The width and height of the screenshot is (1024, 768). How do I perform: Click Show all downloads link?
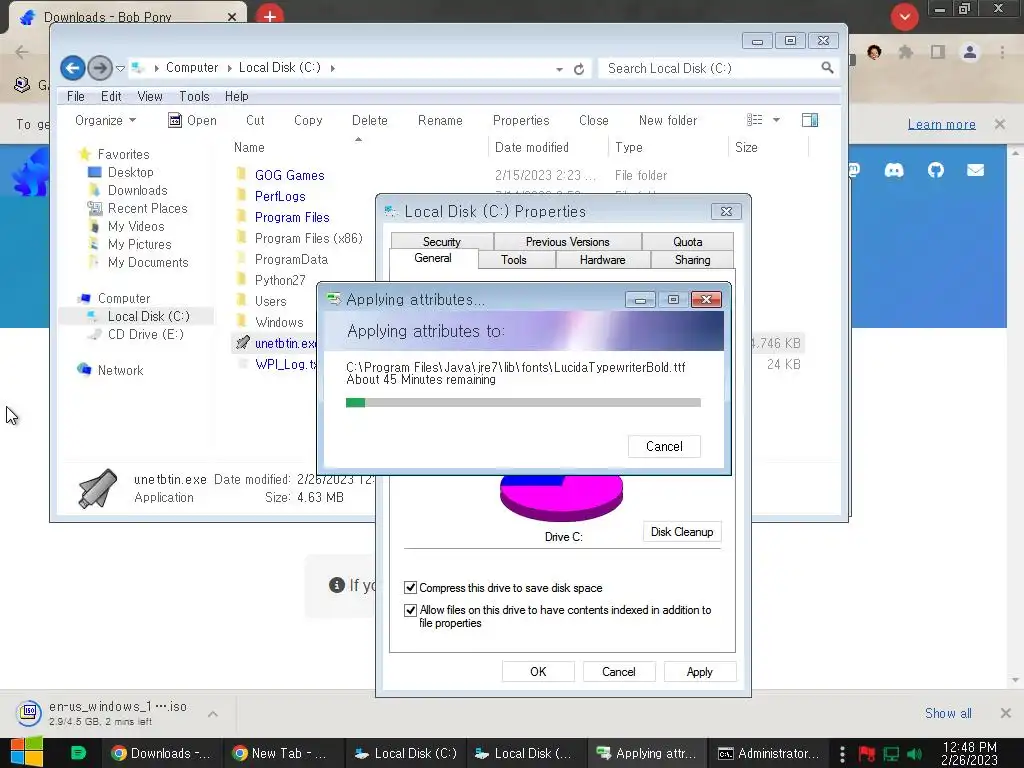click(x=948, y=713)
